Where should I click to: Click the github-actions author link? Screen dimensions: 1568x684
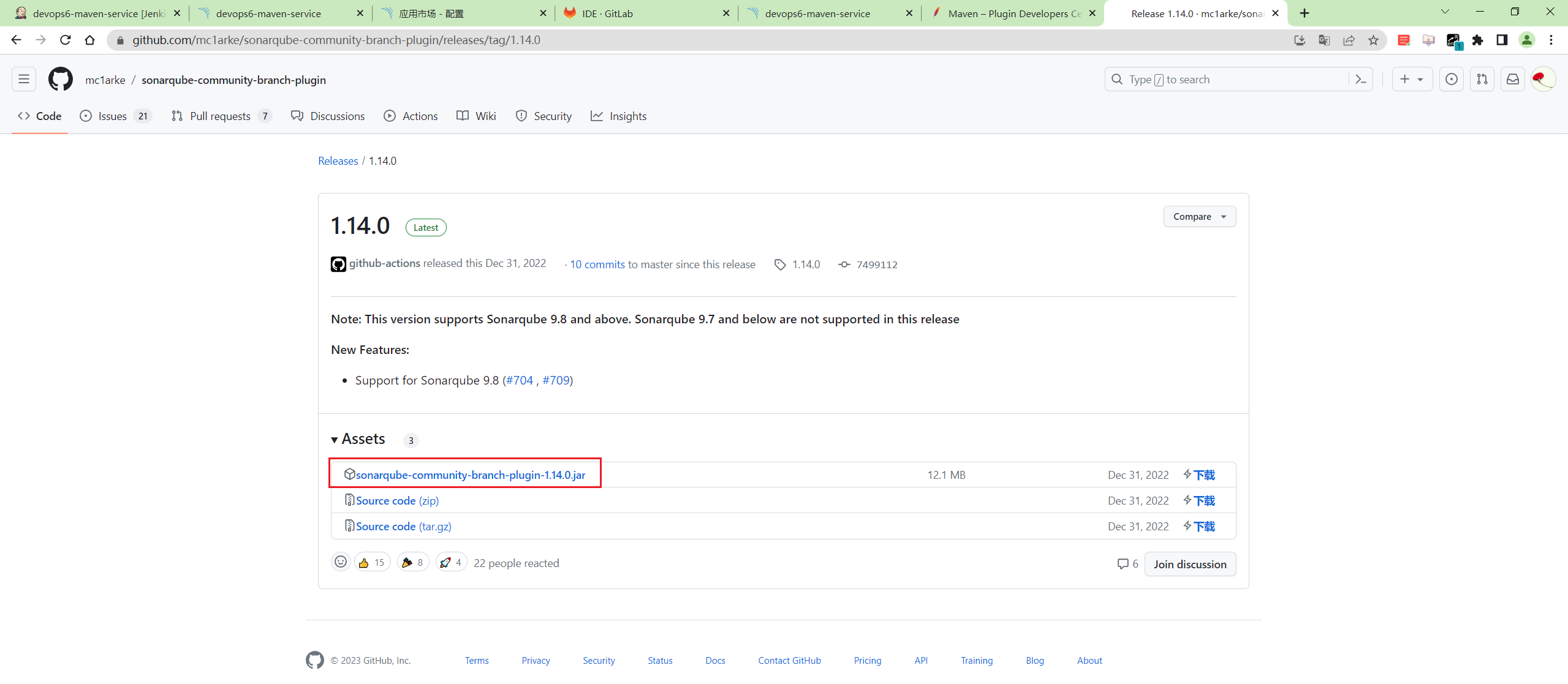[x=385, y=263]
